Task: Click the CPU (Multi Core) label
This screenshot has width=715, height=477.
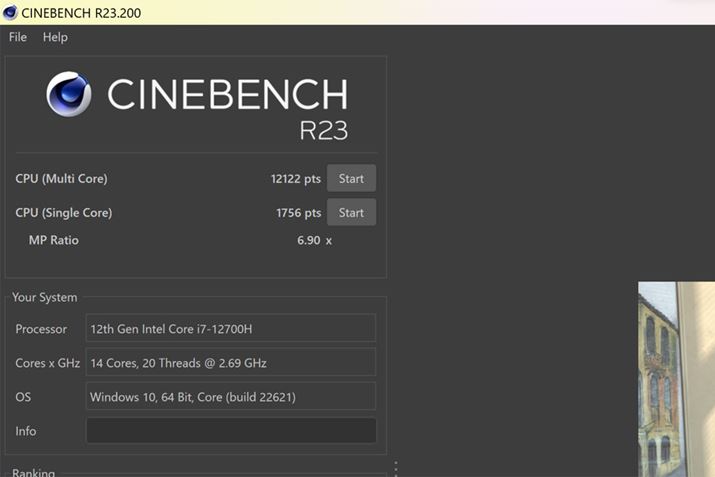Action: click(62, 179)
